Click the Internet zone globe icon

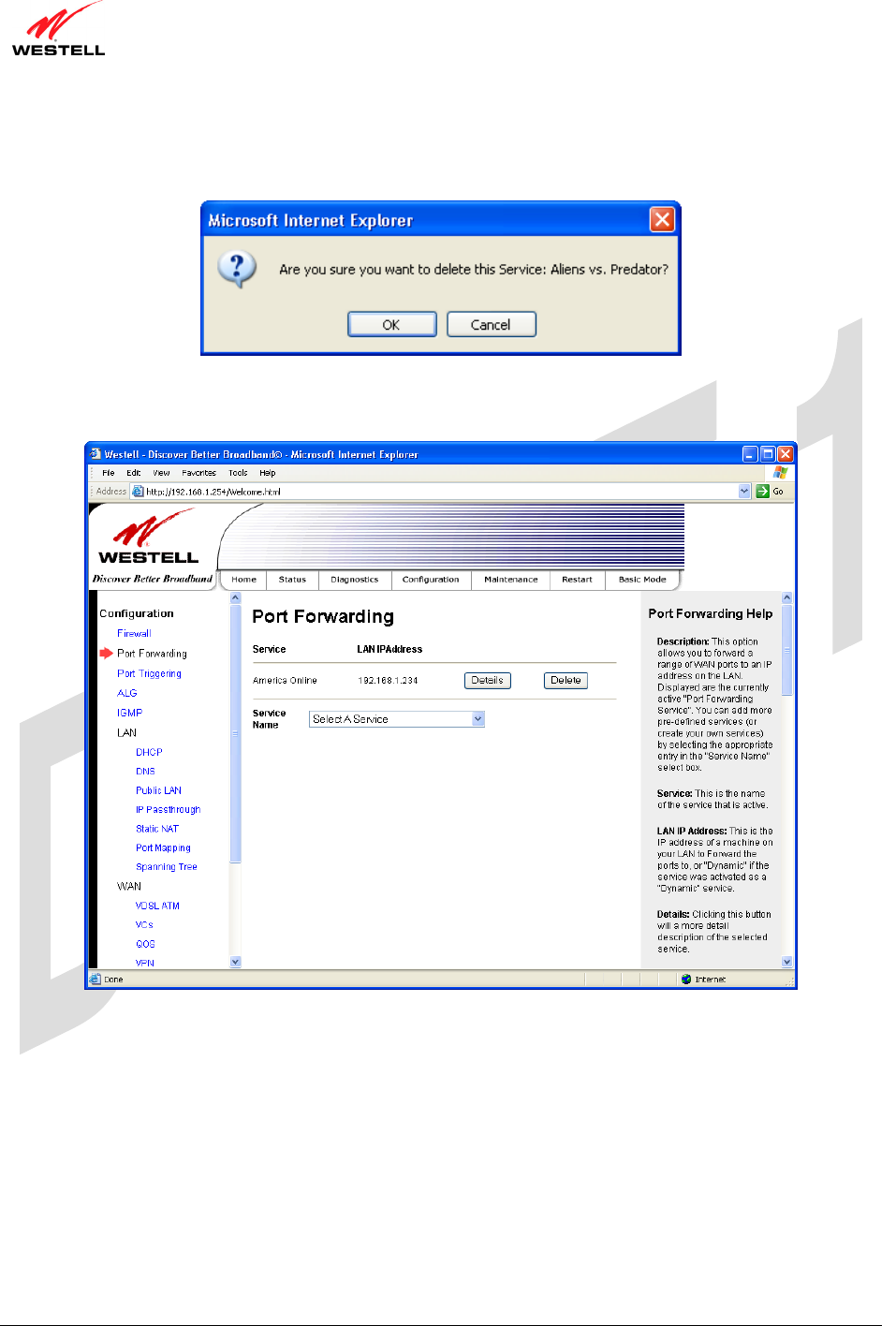pyautogui.click(x=686, y=980)
